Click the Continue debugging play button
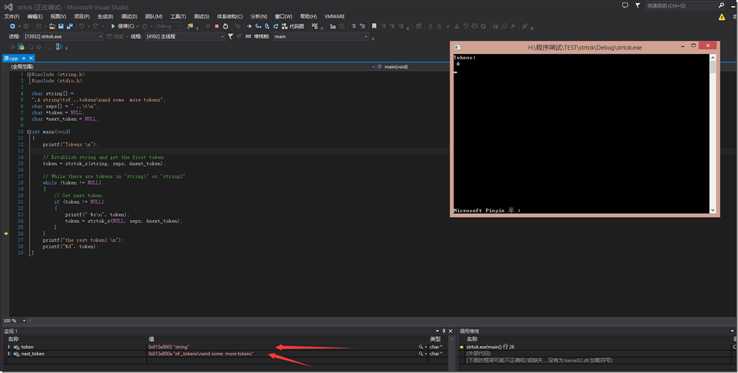 pyautogui.click(x=122, y=26)
